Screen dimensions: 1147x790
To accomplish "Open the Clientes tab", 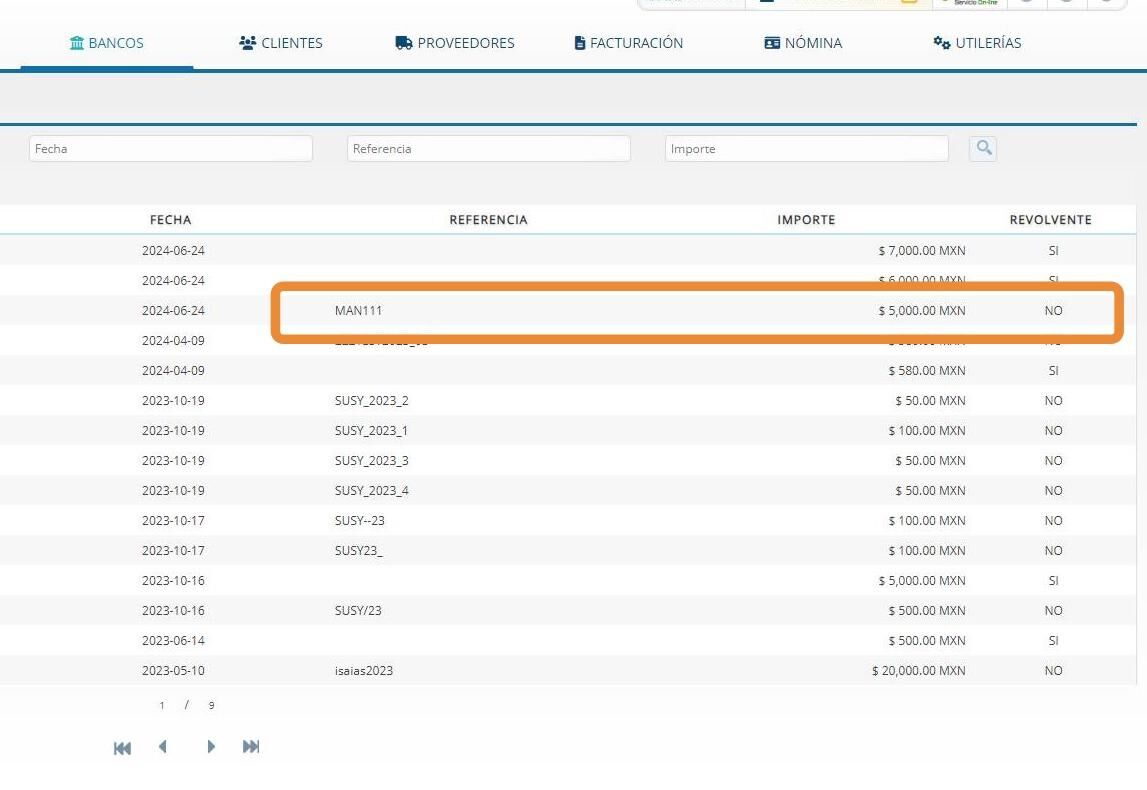I will pyautogui.click(x=281, y=43).
